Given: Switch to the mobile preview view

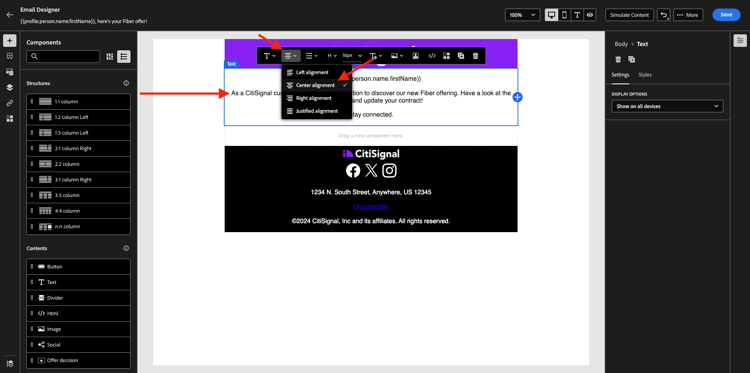Looking at the screenshot, I should tap(564, 15).
